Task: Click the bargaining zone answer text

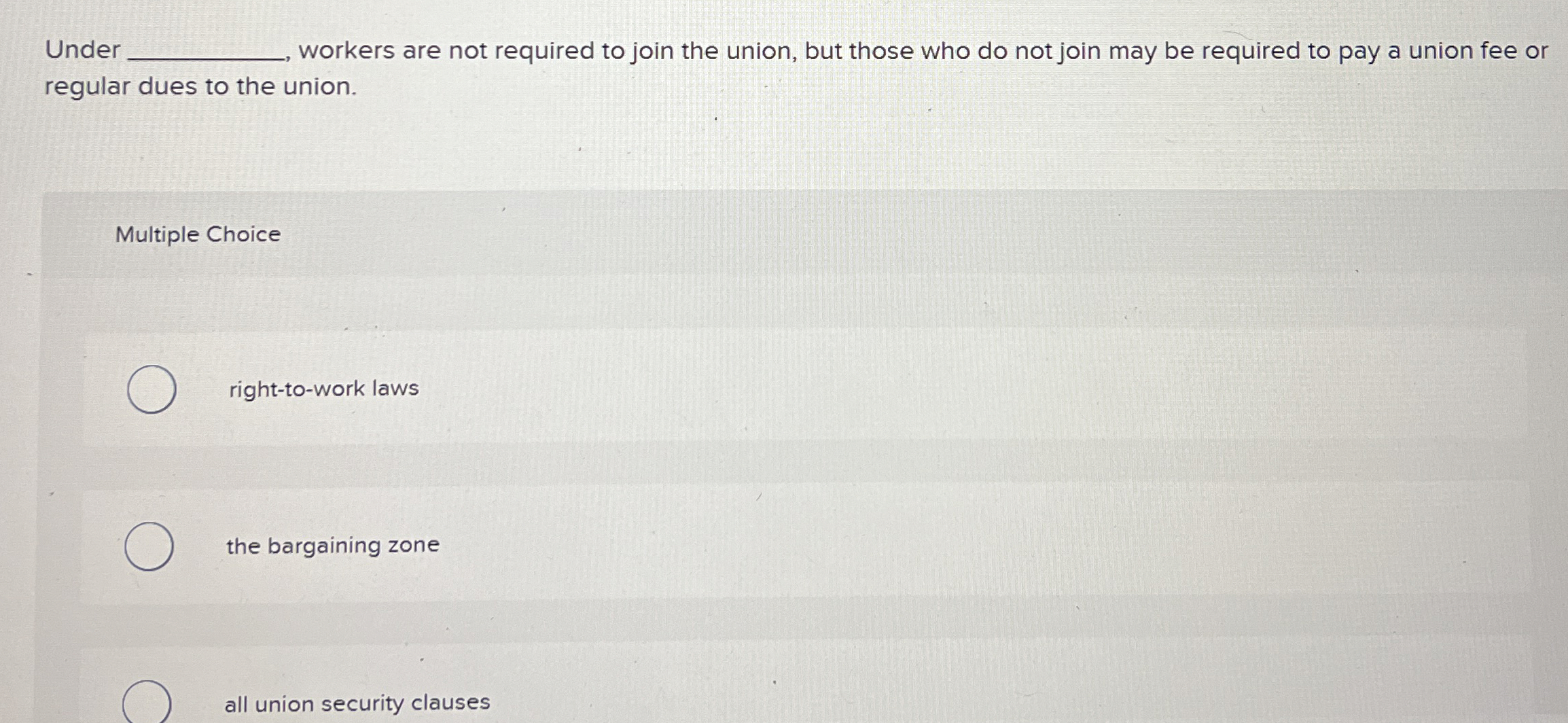Action: pos(332,546)
